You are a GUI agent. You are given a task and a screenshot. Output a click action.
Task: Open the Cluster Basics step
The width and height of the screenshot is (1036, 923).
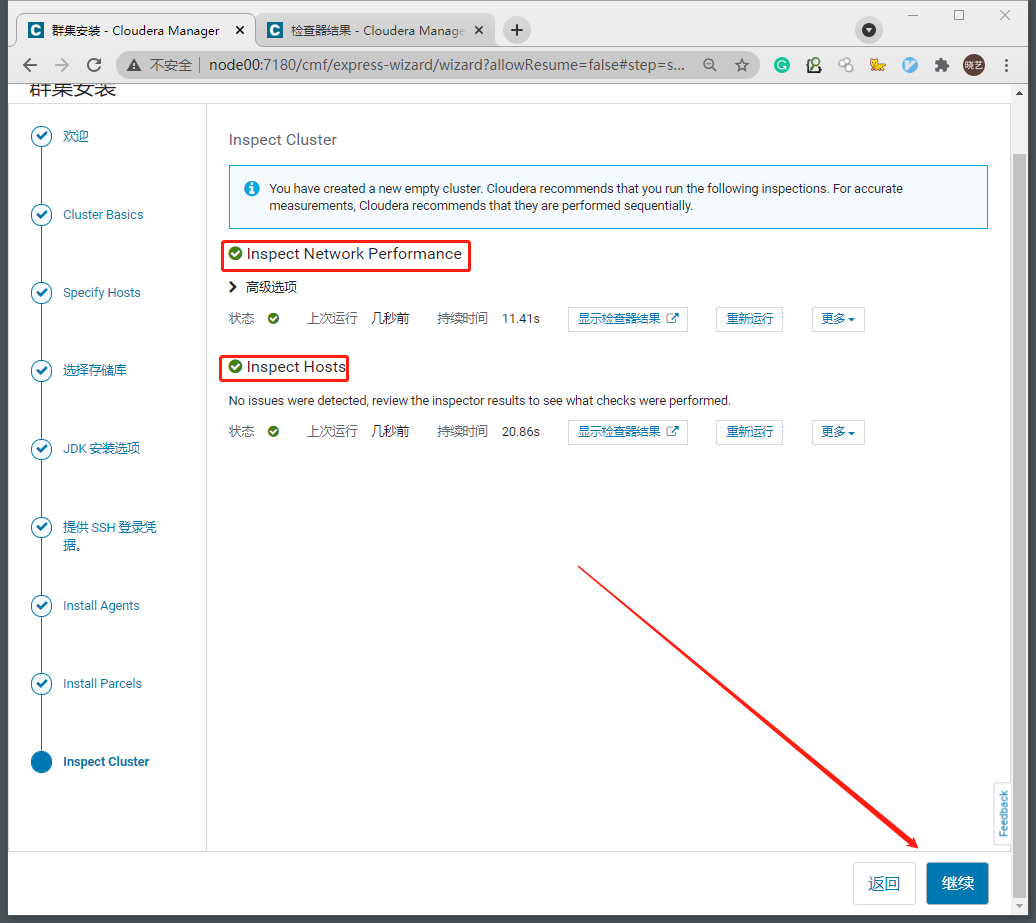click(x=103, y=215)
